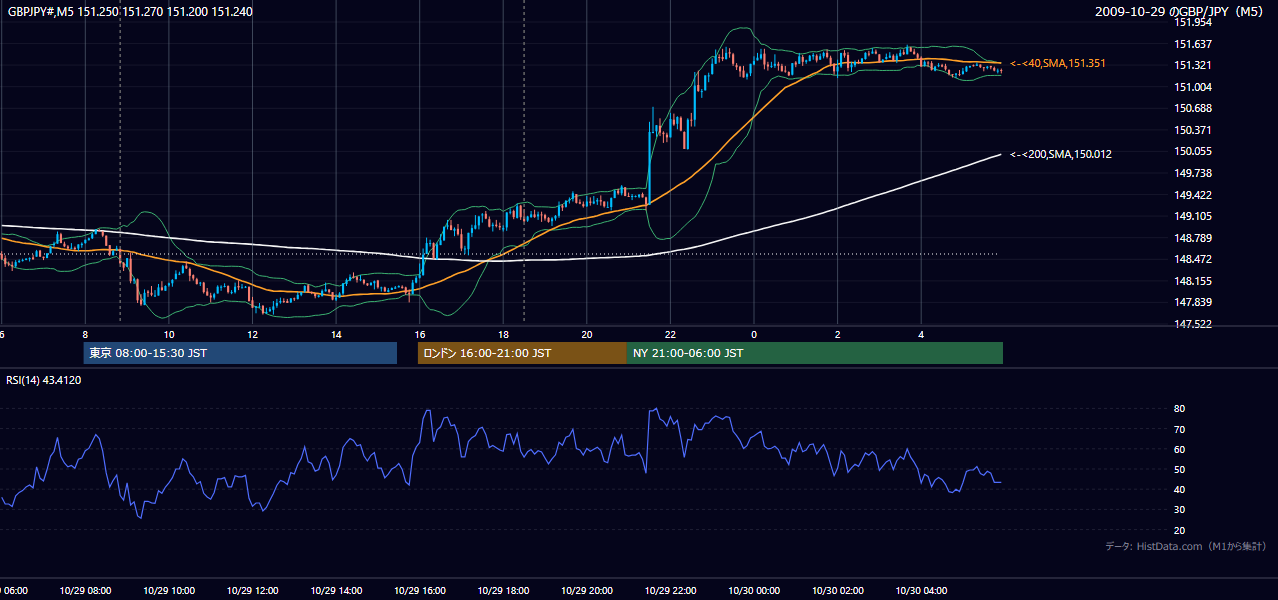The height and width of the screenshot is (600, 1278).
Task: Click the 10/30 02:00 date axis label
Action: 838,590
